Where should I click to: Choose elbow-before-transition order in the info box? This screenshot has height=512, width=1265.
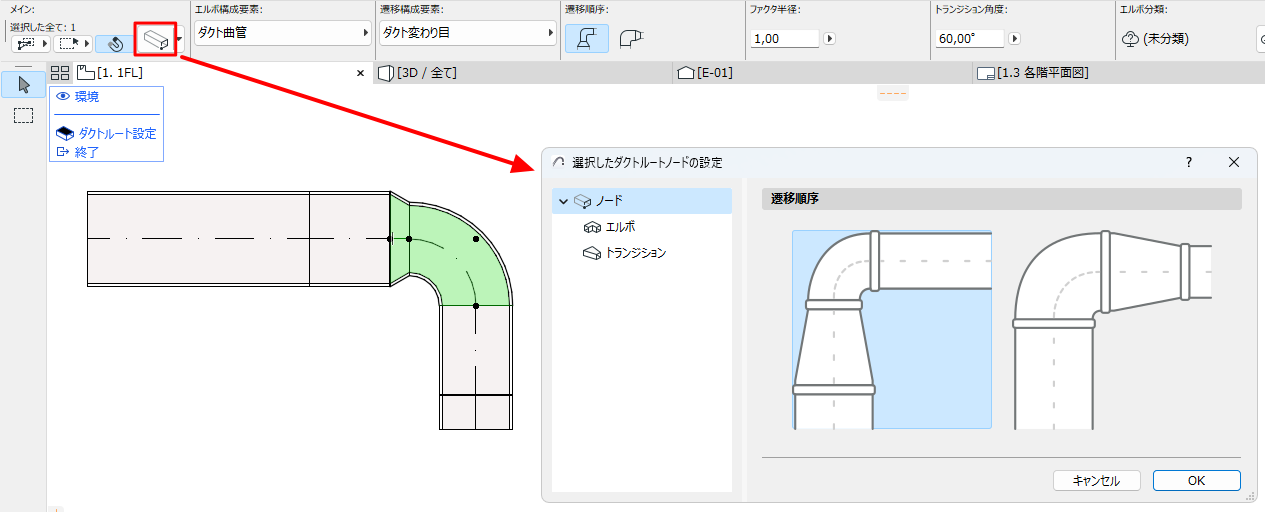[x=630, y=38]
